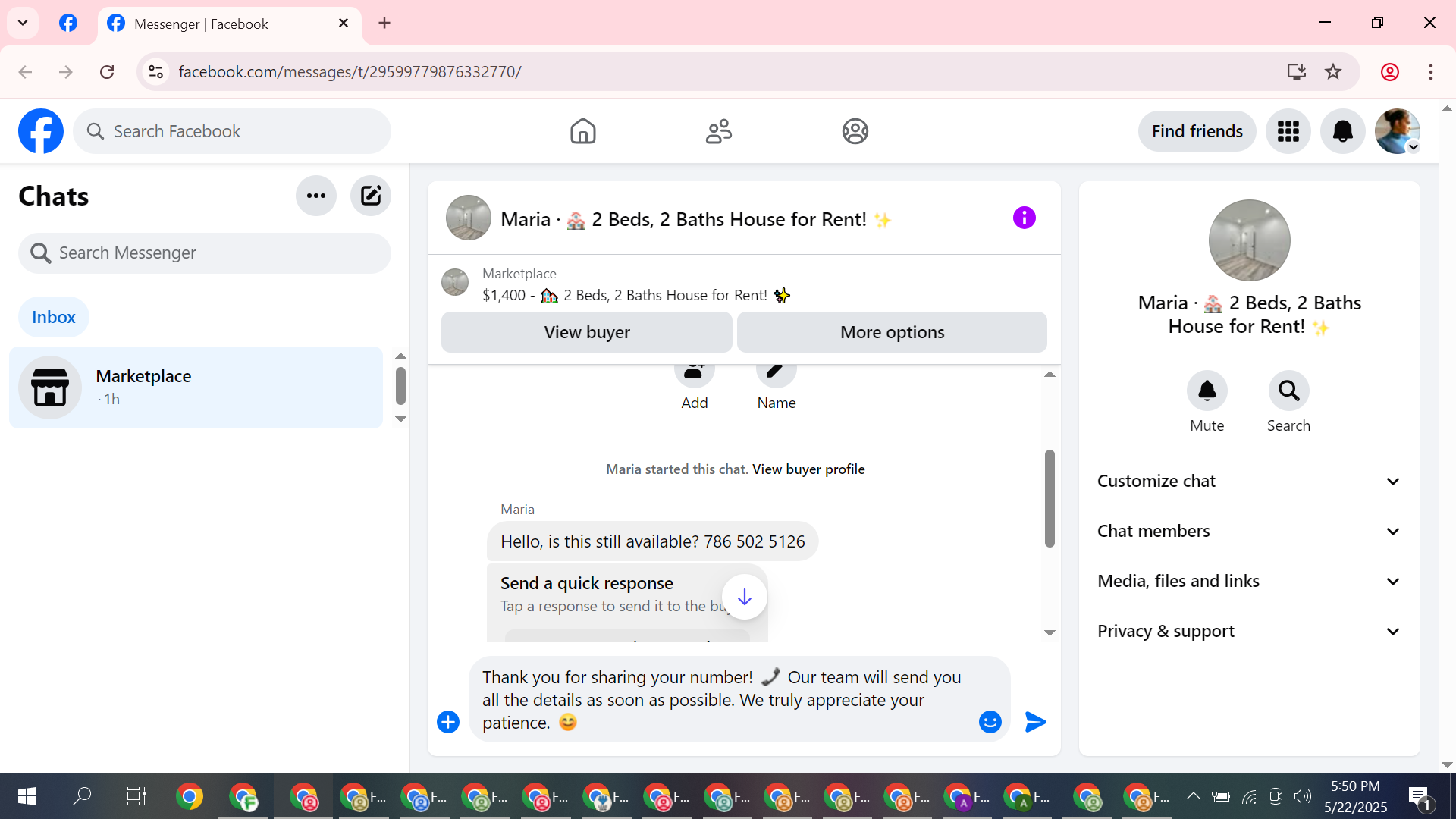The image size is (1456, 819).
Task: Click the More options button
Action: click(892, 332)
